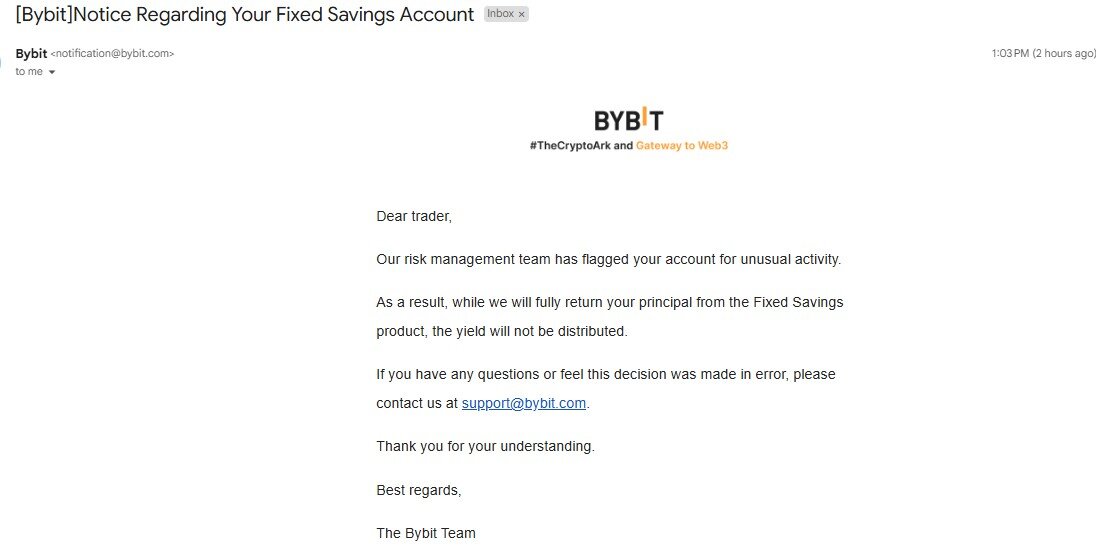Screen dimensions: 1096x548
Task: Click the "Best regards," closing line
Action: coord(418,490)
